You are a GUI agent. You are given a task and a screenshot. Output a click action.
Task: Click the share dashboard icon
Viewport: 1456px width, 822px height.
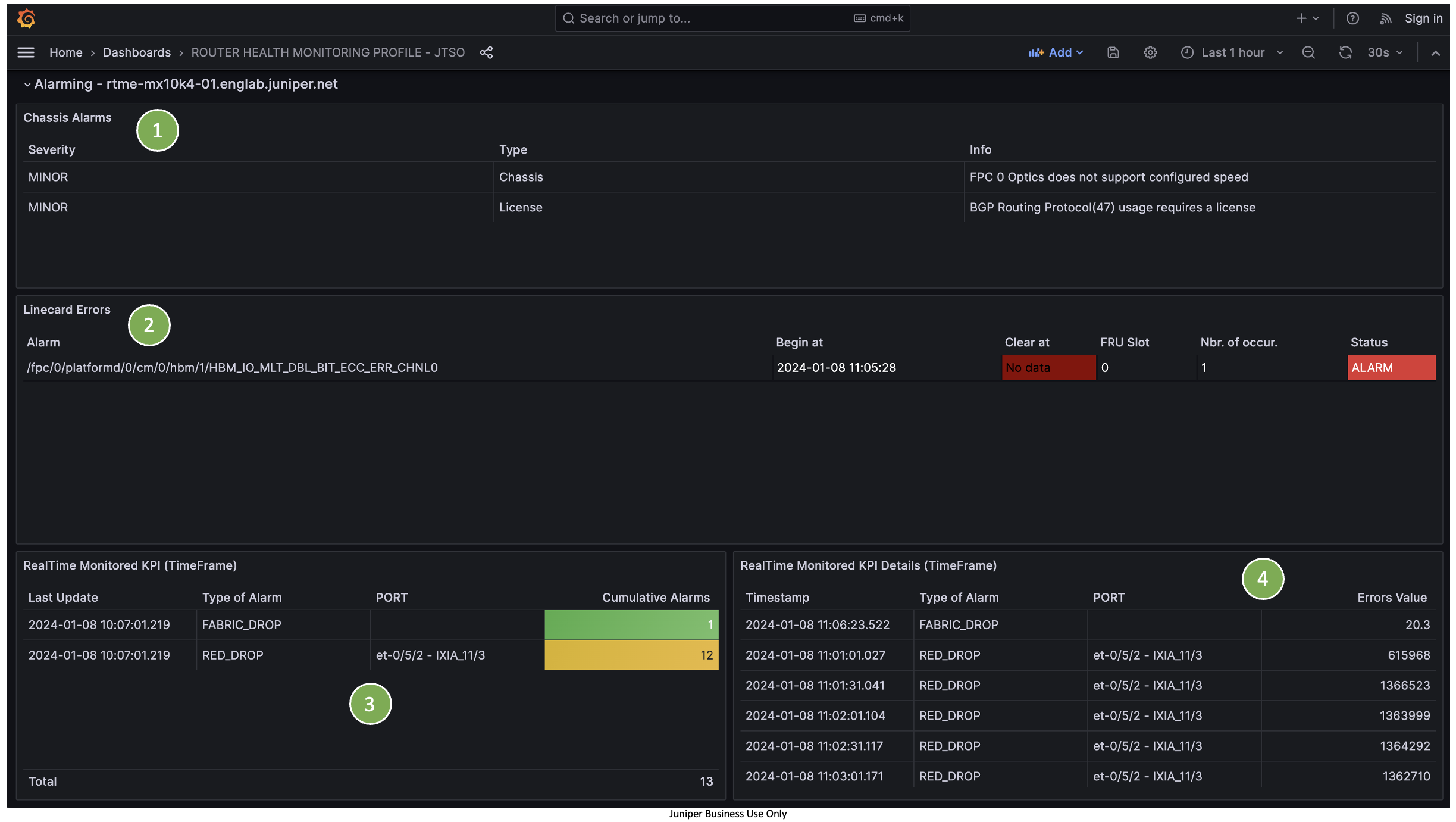[486, 52]
